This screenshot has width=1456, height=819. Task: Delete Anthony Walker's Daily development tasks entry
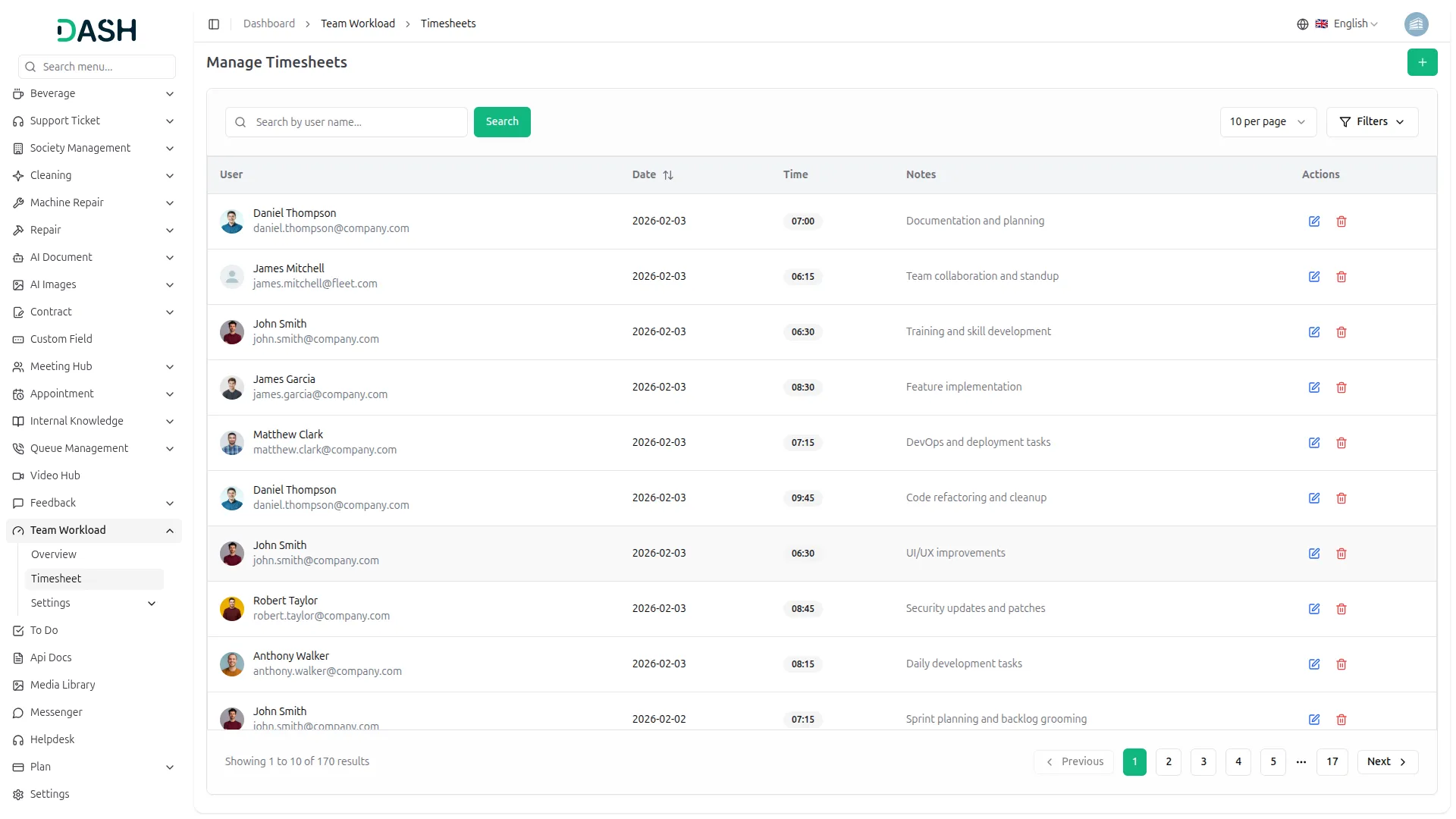coord(1341,664)
